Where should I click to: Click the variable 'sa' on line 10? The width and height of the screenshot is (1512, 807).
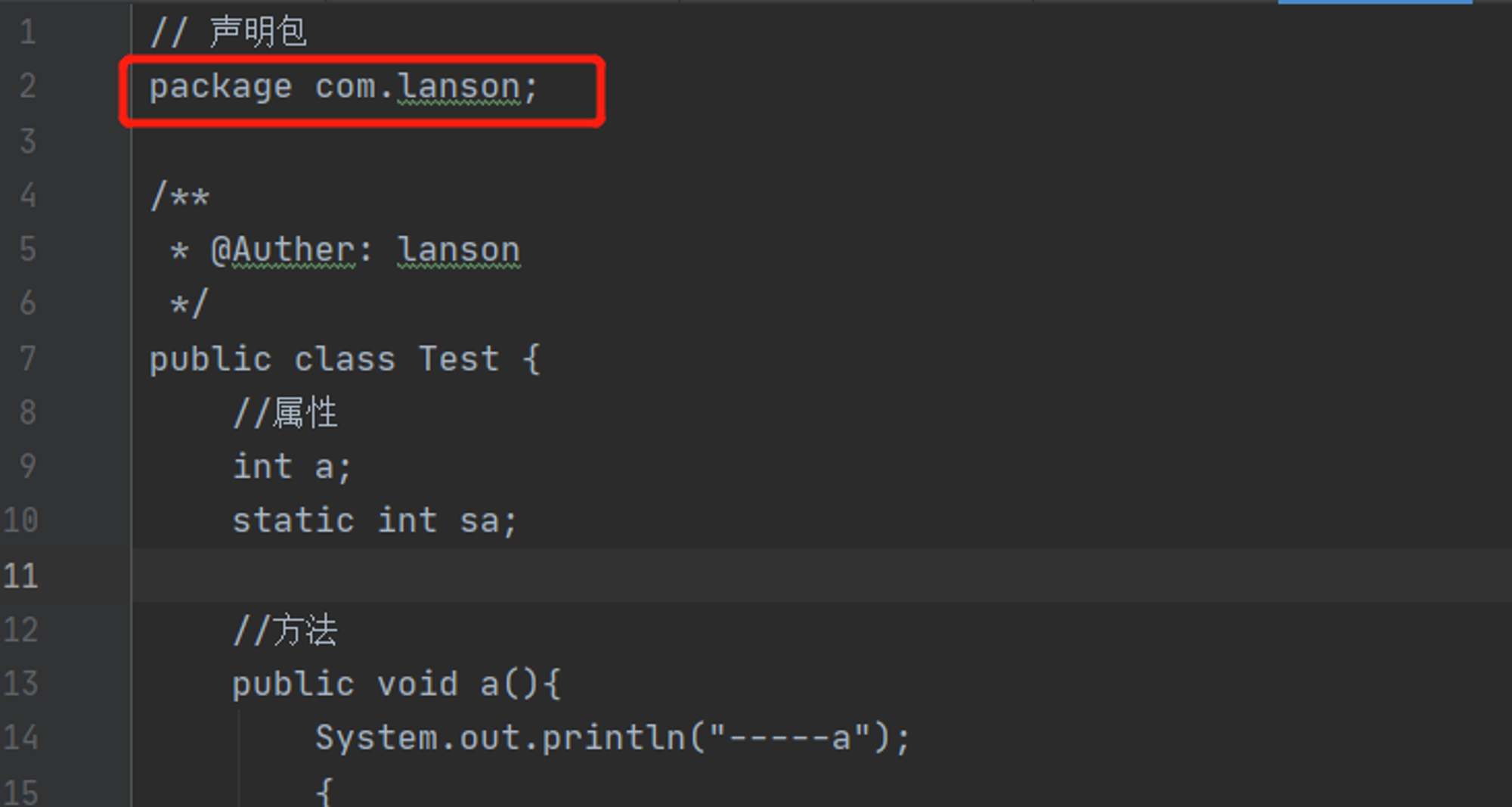click(479, 521)
